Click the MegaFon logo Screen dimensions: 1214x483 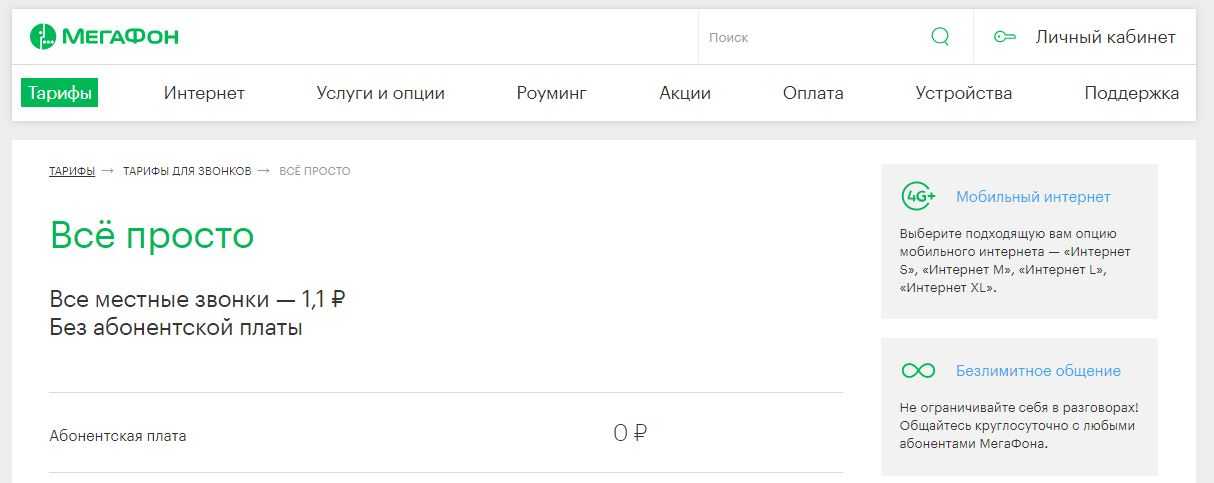click(105, 38)
